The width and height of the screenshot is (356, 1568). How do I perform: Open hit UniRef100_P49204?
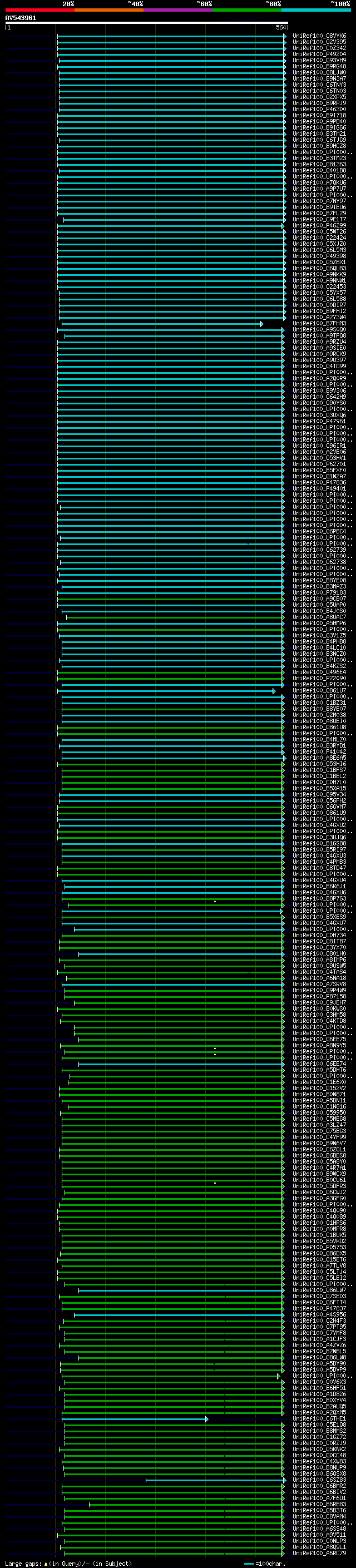point(319,54)
